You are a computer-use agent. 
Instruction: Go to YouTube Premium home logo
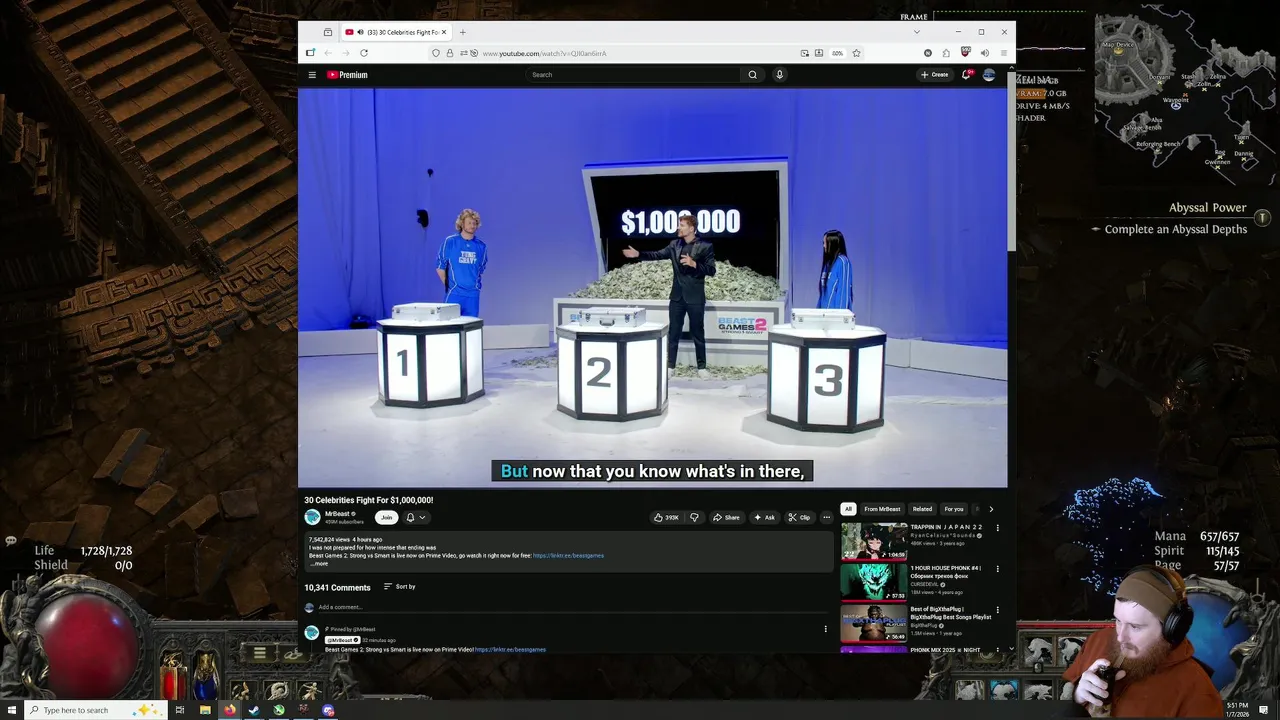347,75
